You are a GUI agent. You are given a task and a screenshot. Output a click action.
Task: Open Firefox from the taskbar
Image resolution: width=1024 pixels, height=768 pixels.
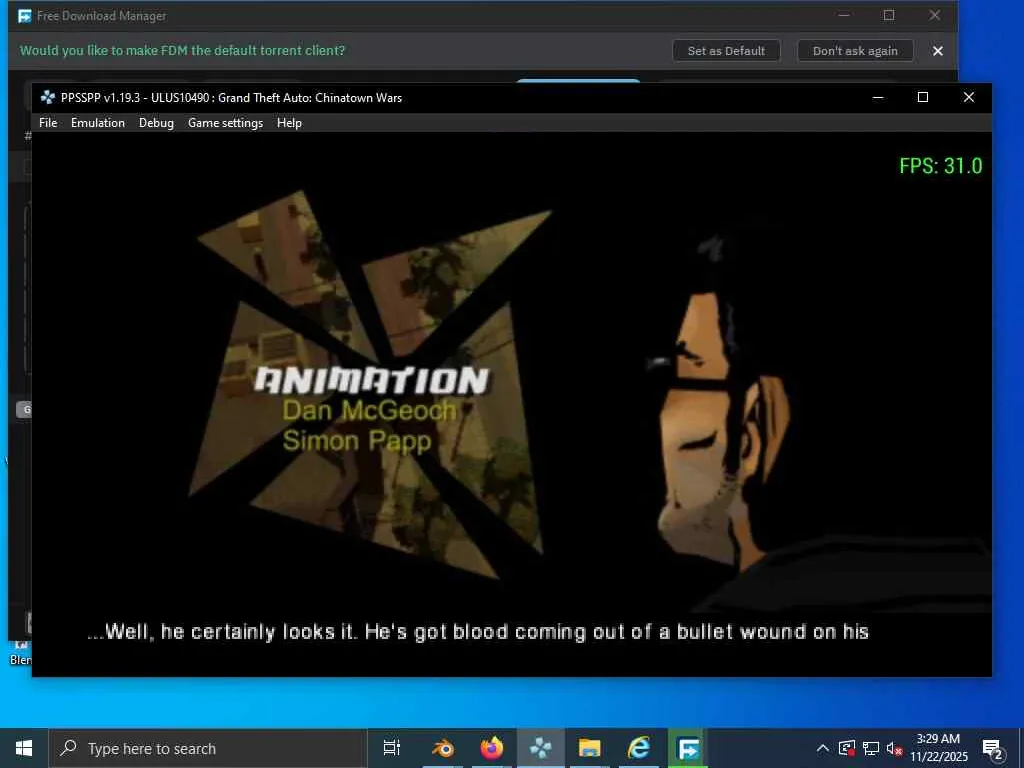coord(492,748)
